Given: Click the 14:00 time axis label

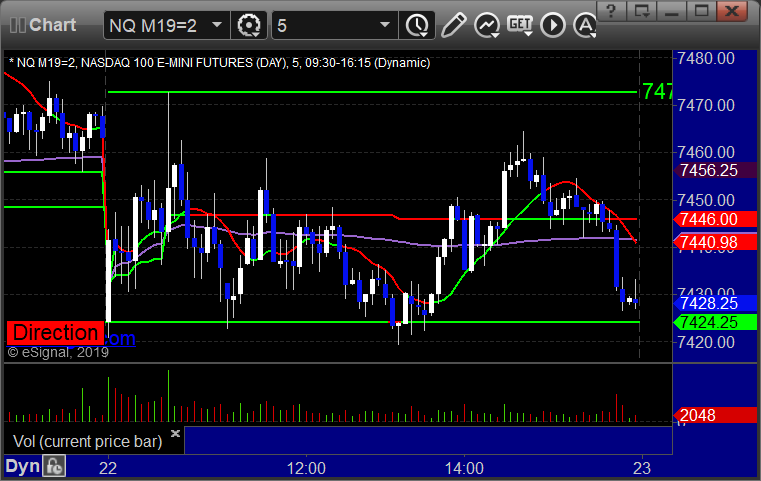Looking at the screenshot, I should pos(464,468).
